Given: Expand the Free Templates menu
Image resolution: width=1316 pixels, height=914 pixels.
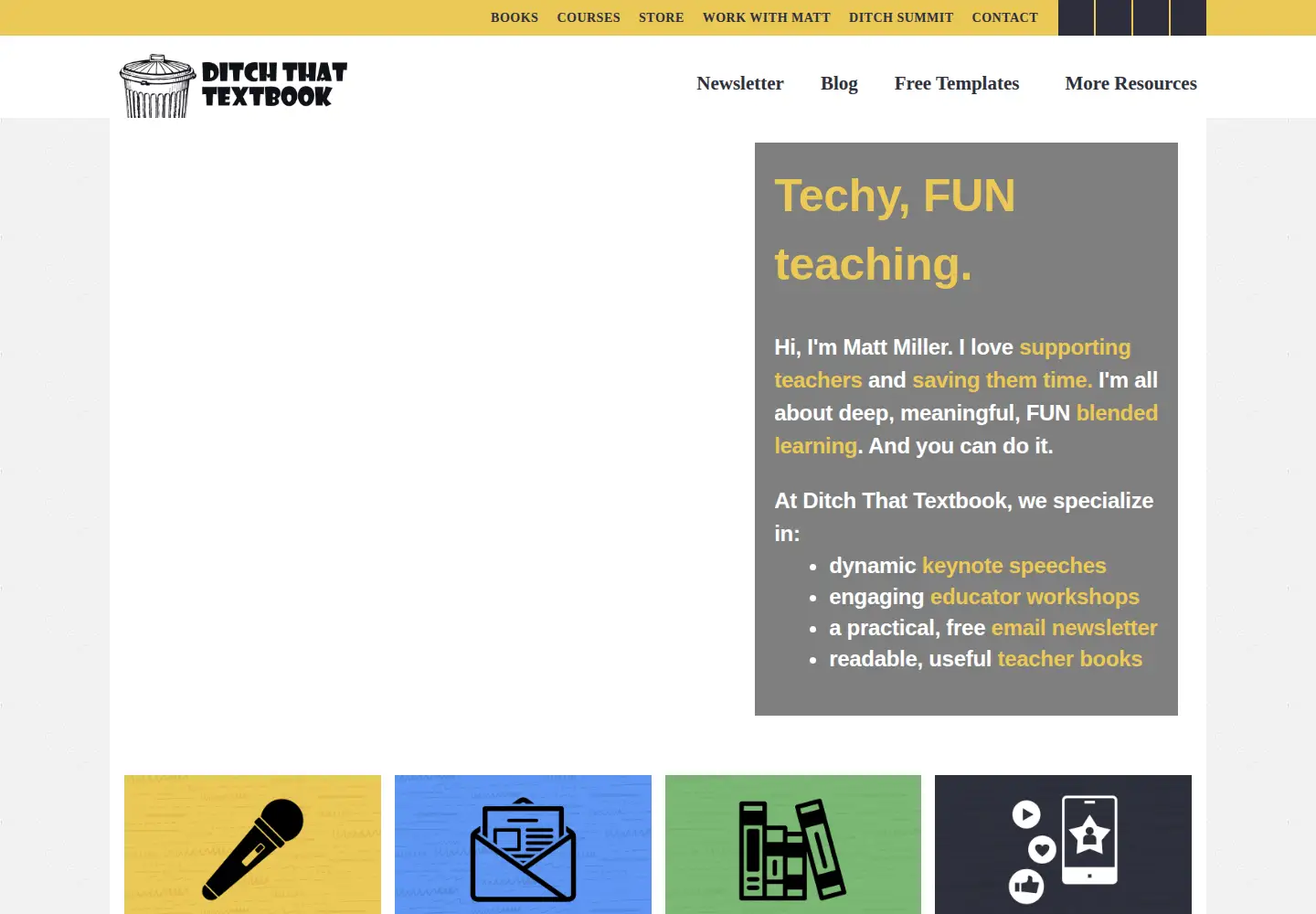Looking at the screenshot, I should click(957, 83).
